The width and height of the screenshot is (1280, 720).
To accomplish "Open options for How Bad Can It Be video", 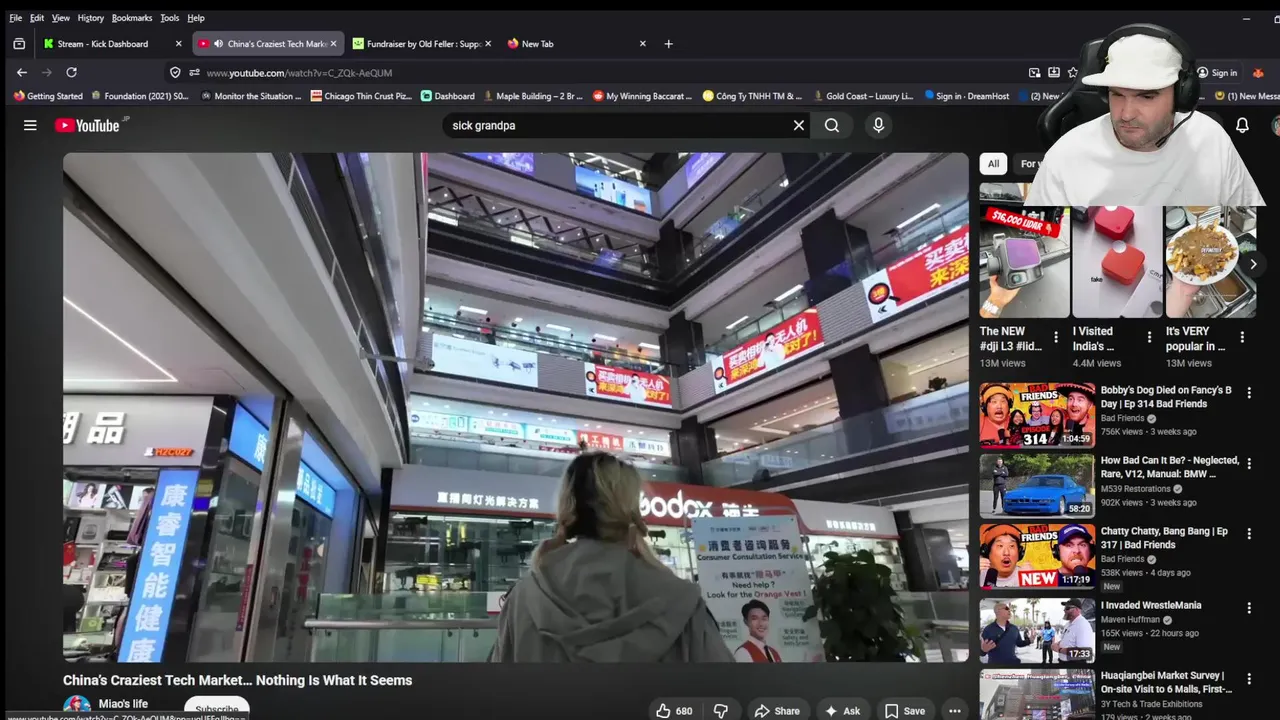I will click(1249, 464).
